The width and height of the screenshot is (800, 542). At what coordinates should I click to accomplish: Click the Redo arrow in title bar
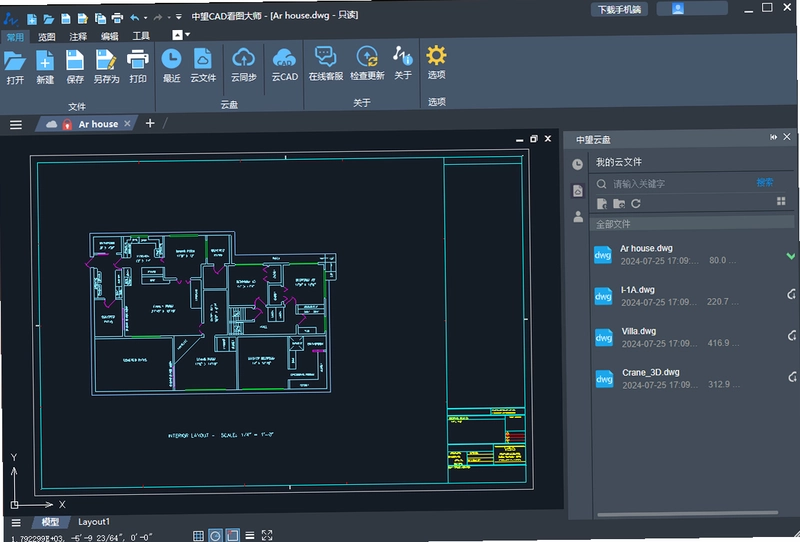[x=158, y=17]
